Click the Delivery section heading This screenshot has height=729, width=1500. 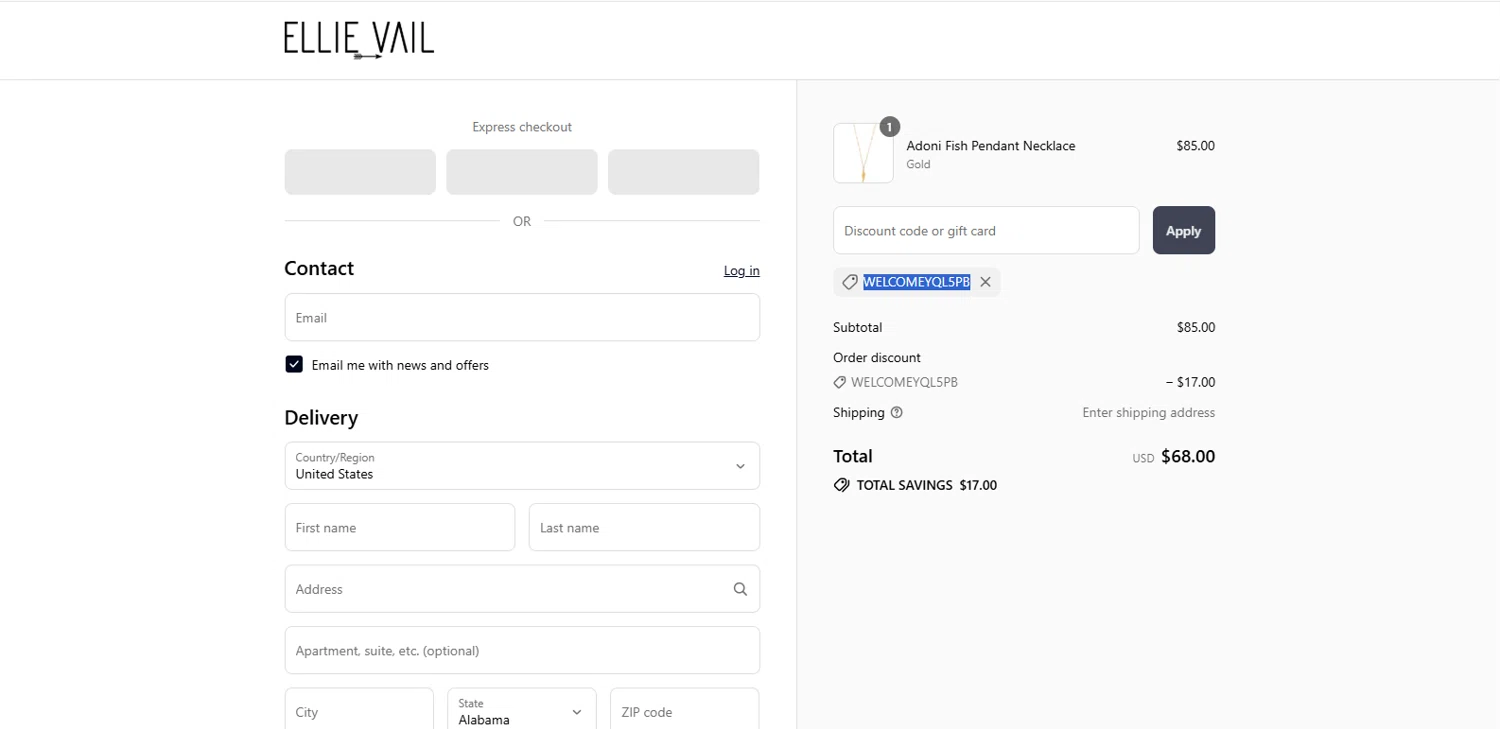tap(321, 418)
